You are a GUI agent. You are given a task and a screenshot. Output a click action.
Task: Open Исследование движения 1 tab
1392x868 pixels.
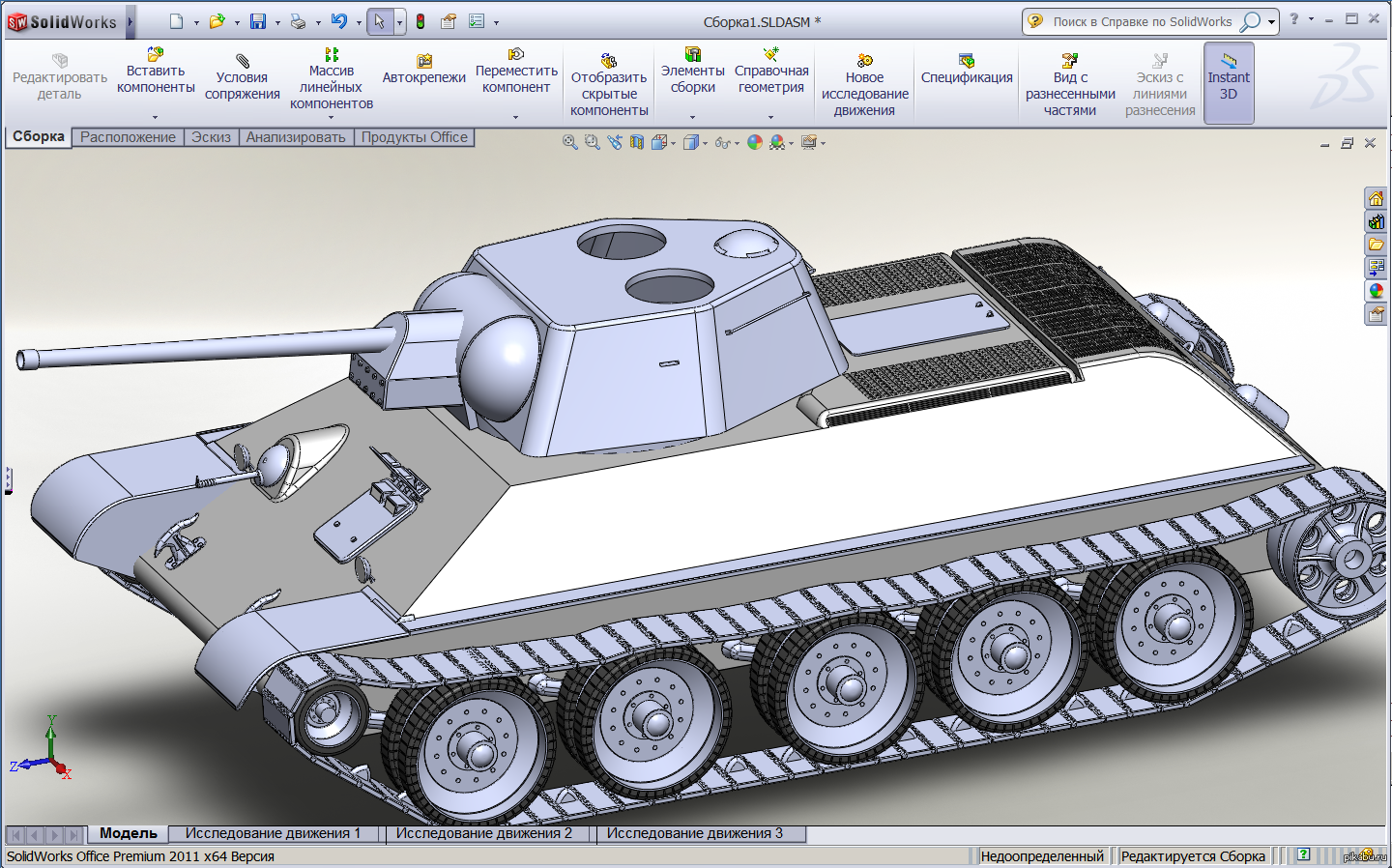[273, 833]
